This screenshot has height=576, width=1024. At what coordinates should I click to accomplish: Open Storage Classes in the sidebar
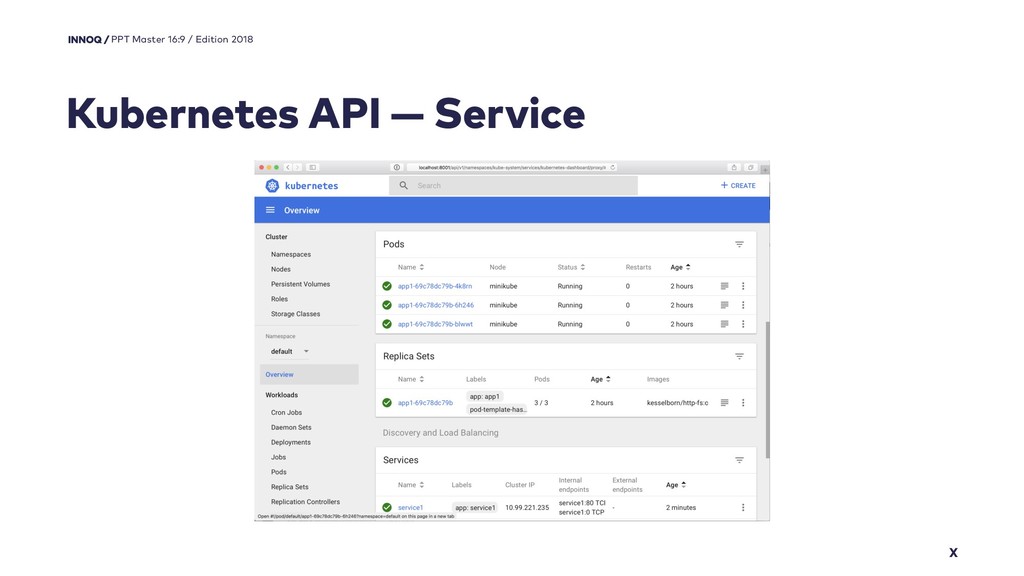(x=295, y=314)
